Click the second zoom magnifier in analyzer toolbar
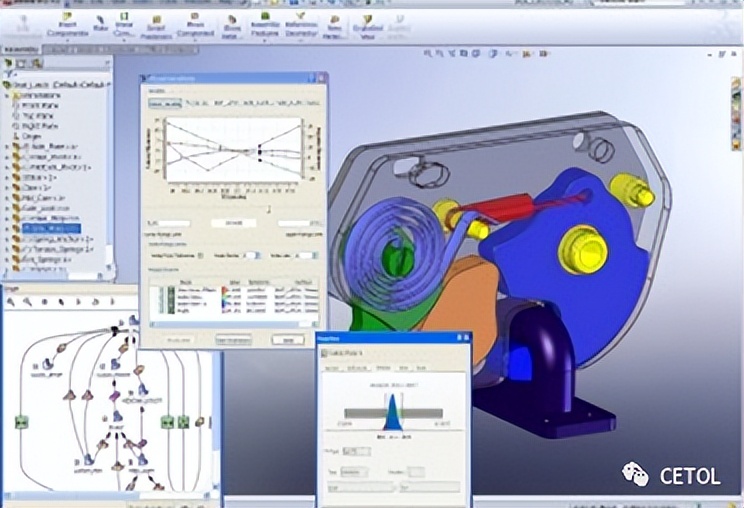Image resolution: width=744 pixels, height=508 pixels. tap(28, 302)
